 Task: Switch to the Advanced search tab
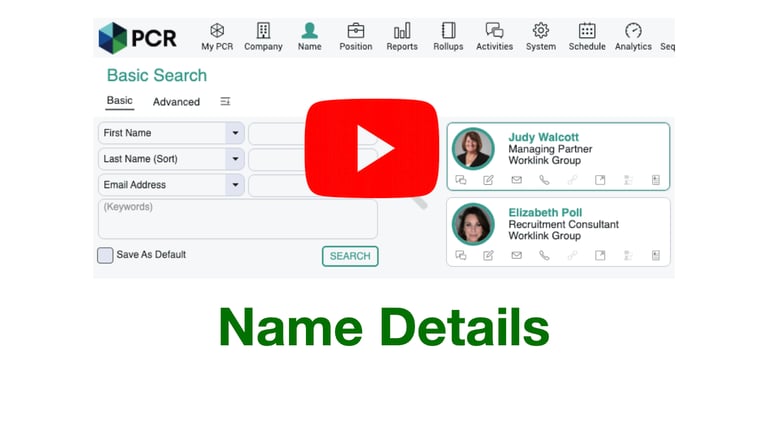click(176, 102)
